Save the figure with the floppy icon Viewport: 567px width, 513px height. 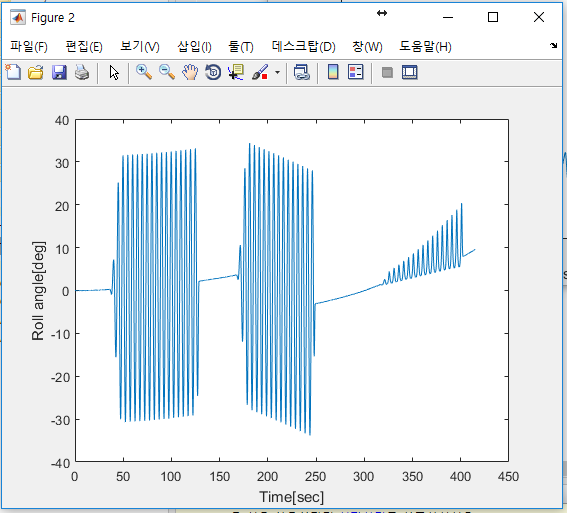point(59,72)
